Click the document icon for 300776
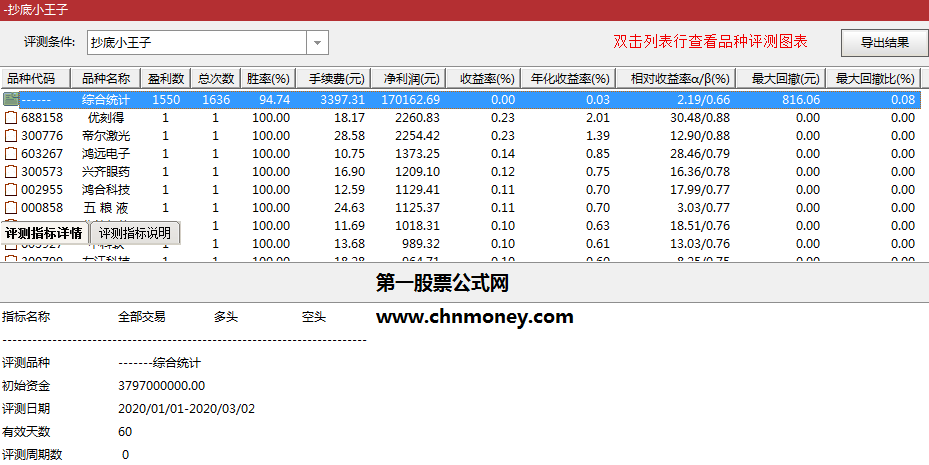This screenshot has height=465, width=929. (11, 136)
